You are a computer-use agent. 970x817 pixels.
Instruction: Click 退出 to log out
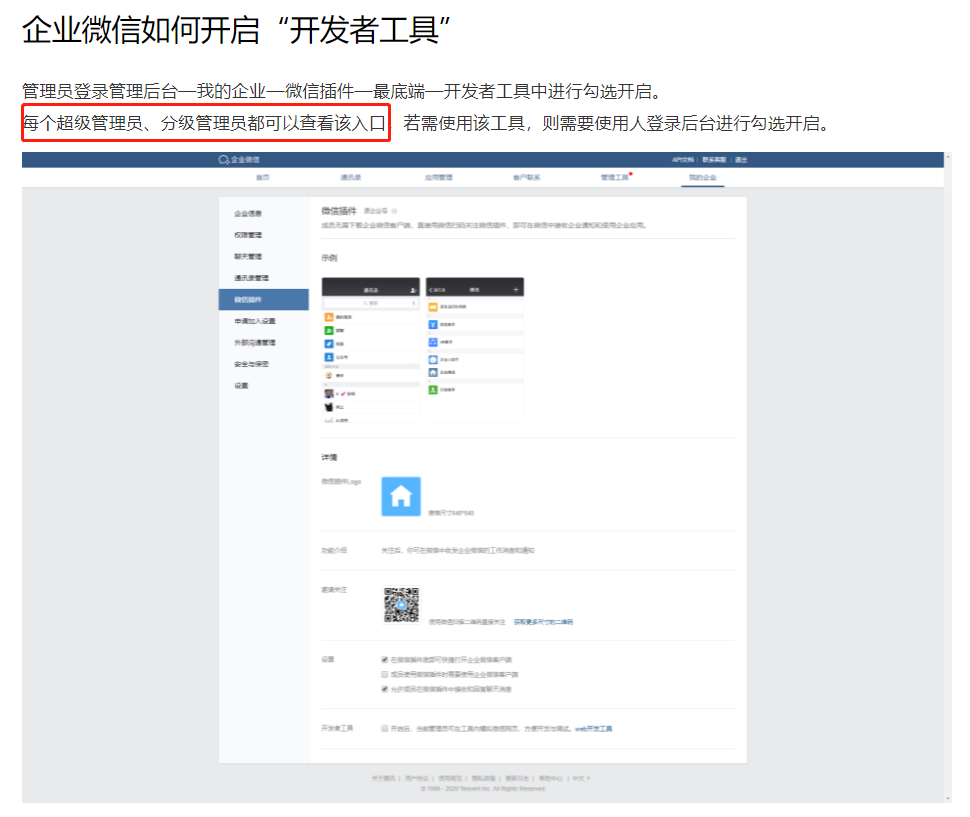741,160
